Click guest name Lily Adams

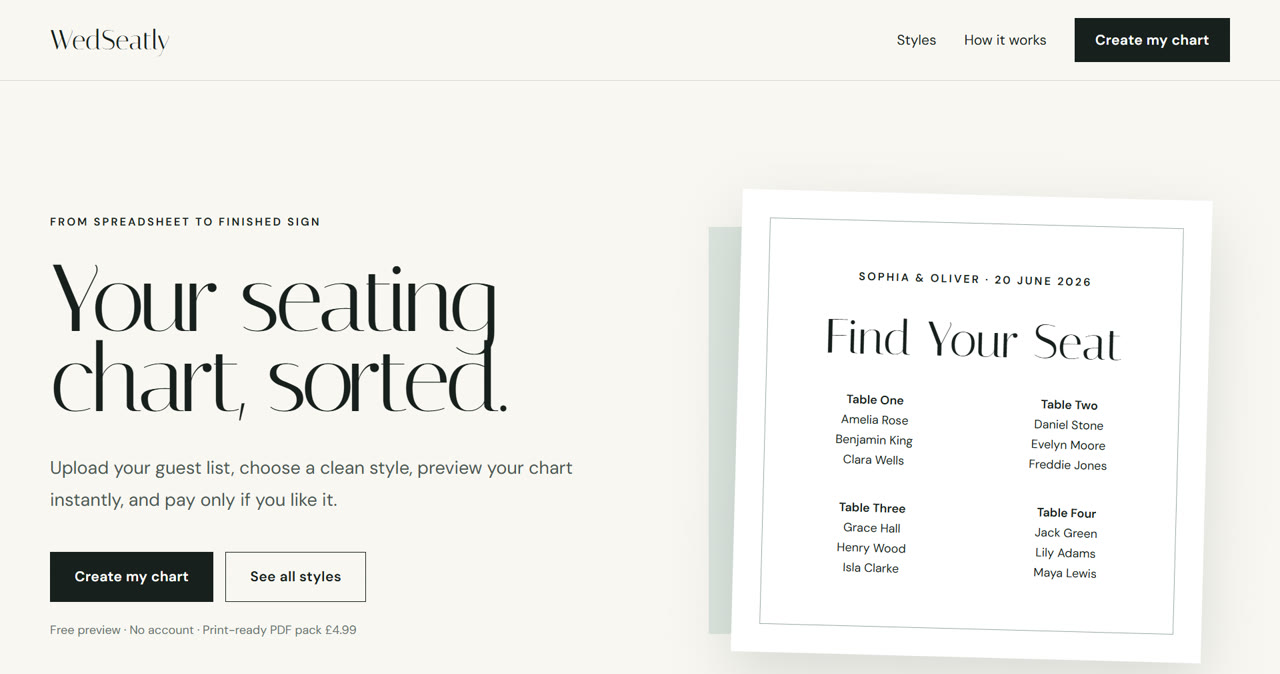1065,553
